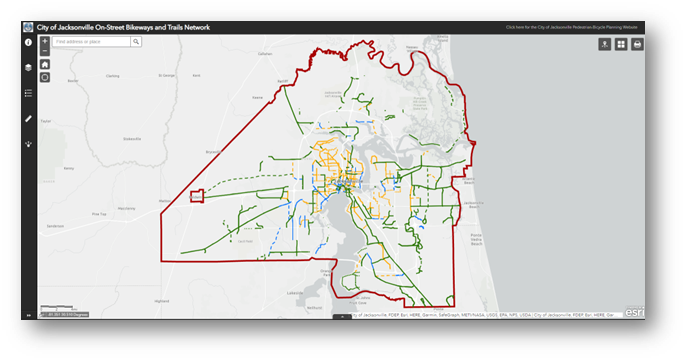The height and width of the screenshot is (362, 687).
Task: Click the Lakeside map label
Action: click(x=295, y=293)
